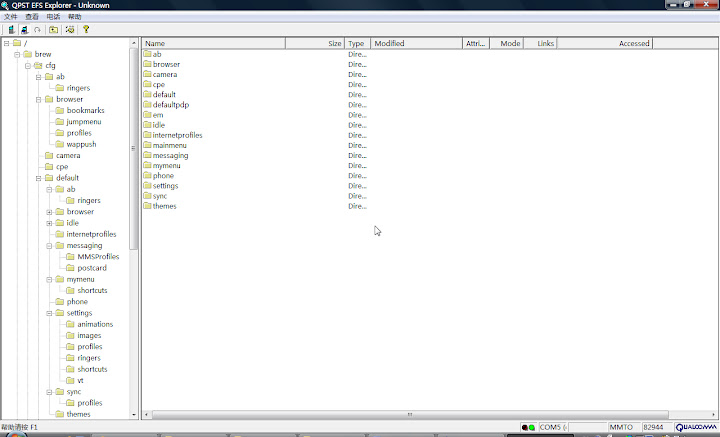Select the bookmarks folder in tree
Image resolution: width=720 pixels, height=437 pixels.
click(85, 111)
